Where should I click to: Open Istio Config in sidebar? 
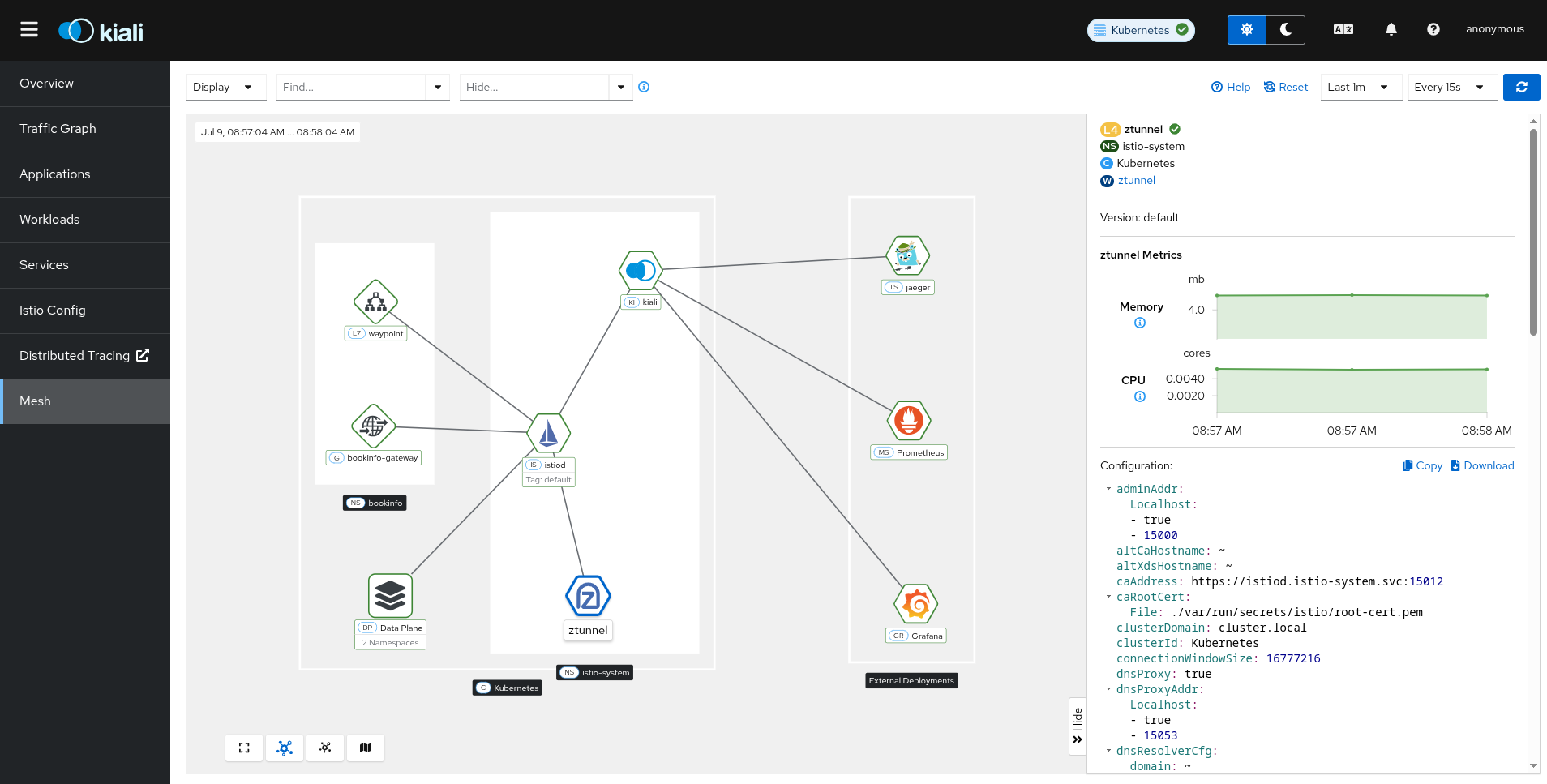coord(53,311)
